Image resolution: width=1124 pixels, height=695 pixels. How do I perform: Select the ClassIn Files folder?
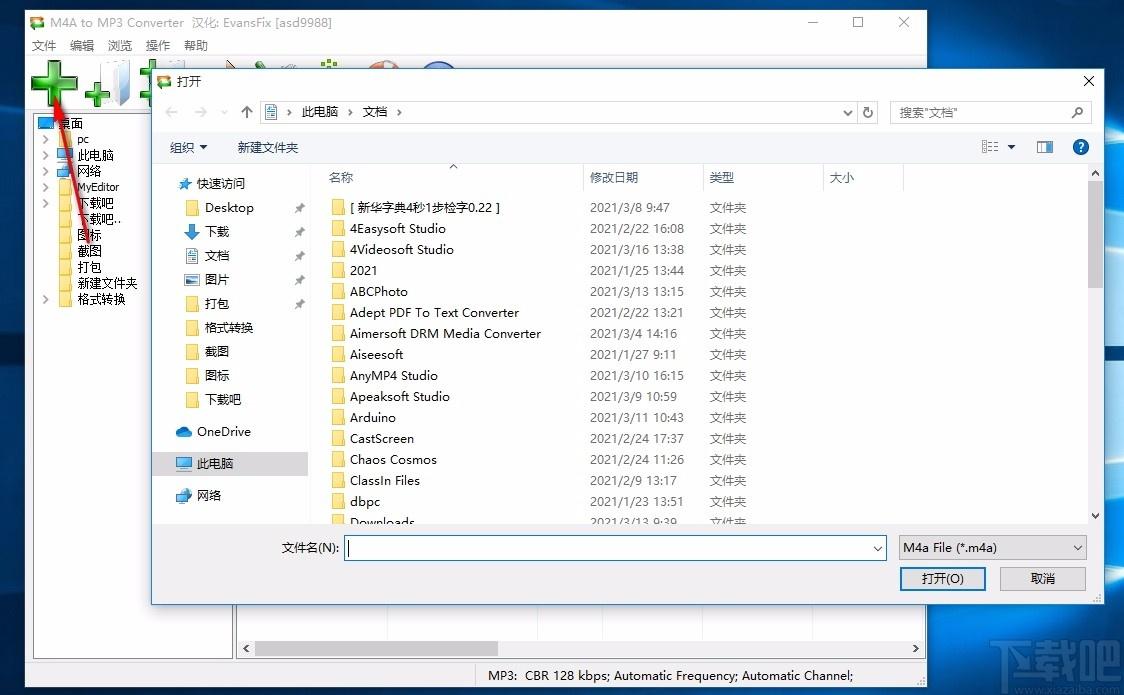385,481
